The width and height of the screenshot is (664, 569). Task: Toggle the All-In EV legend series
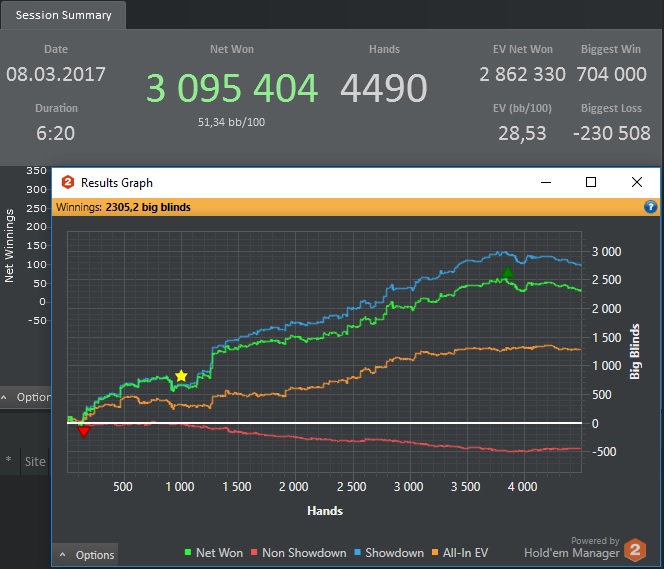460,552
